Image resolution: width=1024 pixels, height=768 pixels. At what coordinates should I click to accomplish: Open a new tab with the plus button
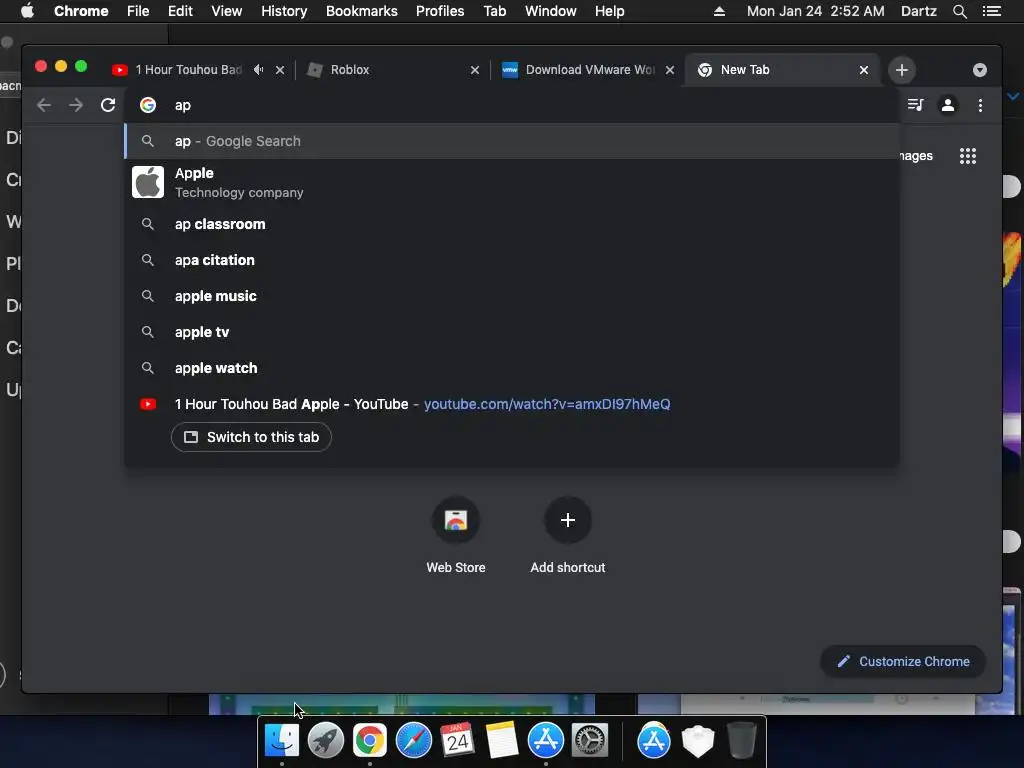[902, 70]
